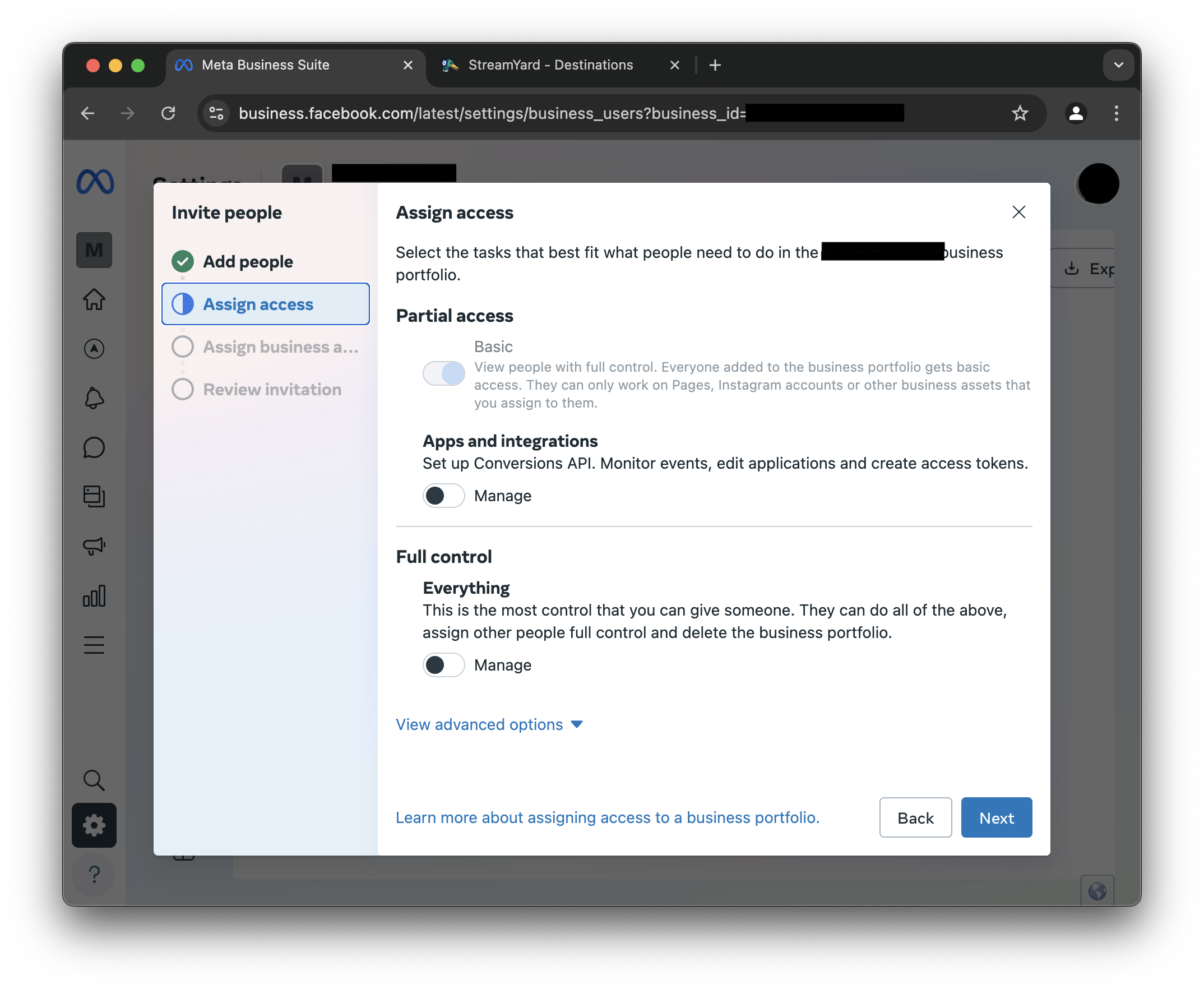
Task: Open the compass navigation icon in sidebar
Action: (x=94, y=348)
